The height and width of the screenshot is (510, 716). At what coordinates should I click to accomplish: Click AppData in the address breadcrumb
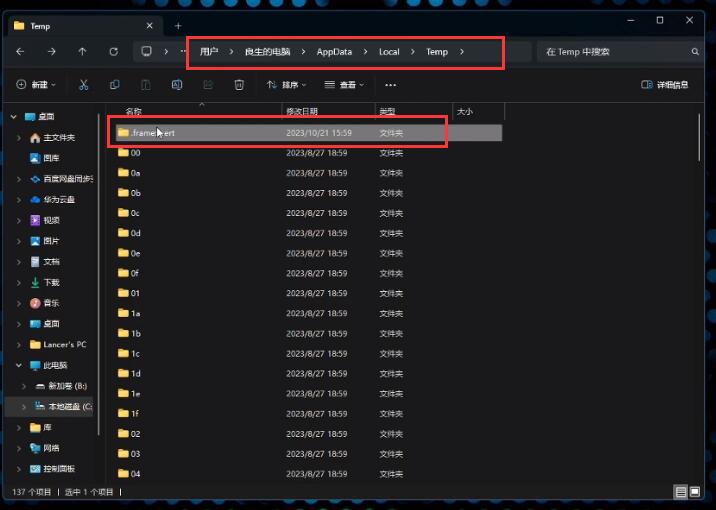click(x=334, y=51)
